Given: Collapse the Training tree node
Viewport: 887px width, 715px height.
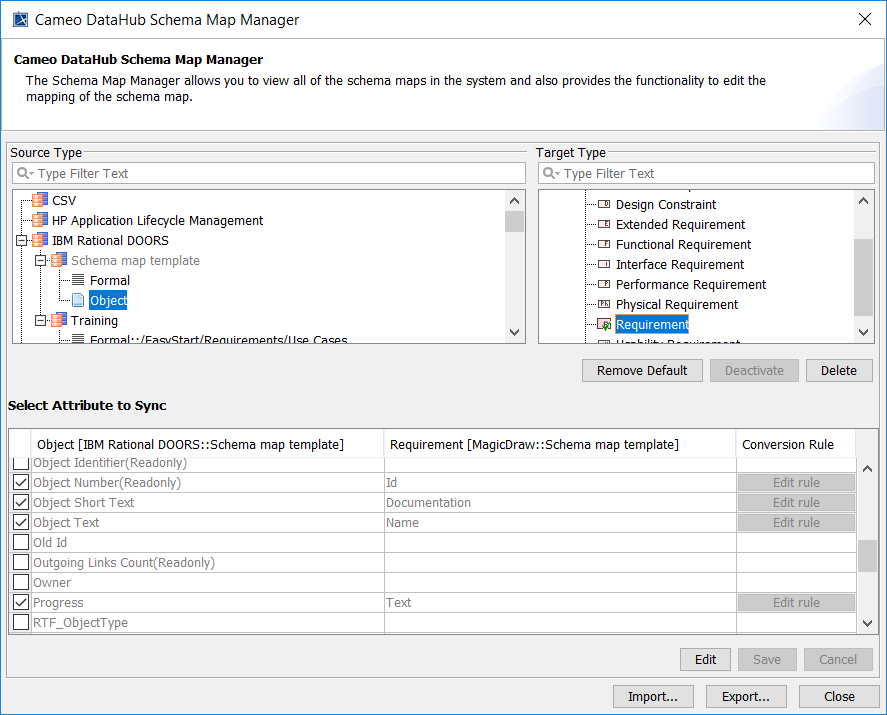Looking at the screenshot, I should [x=41, y=321].
